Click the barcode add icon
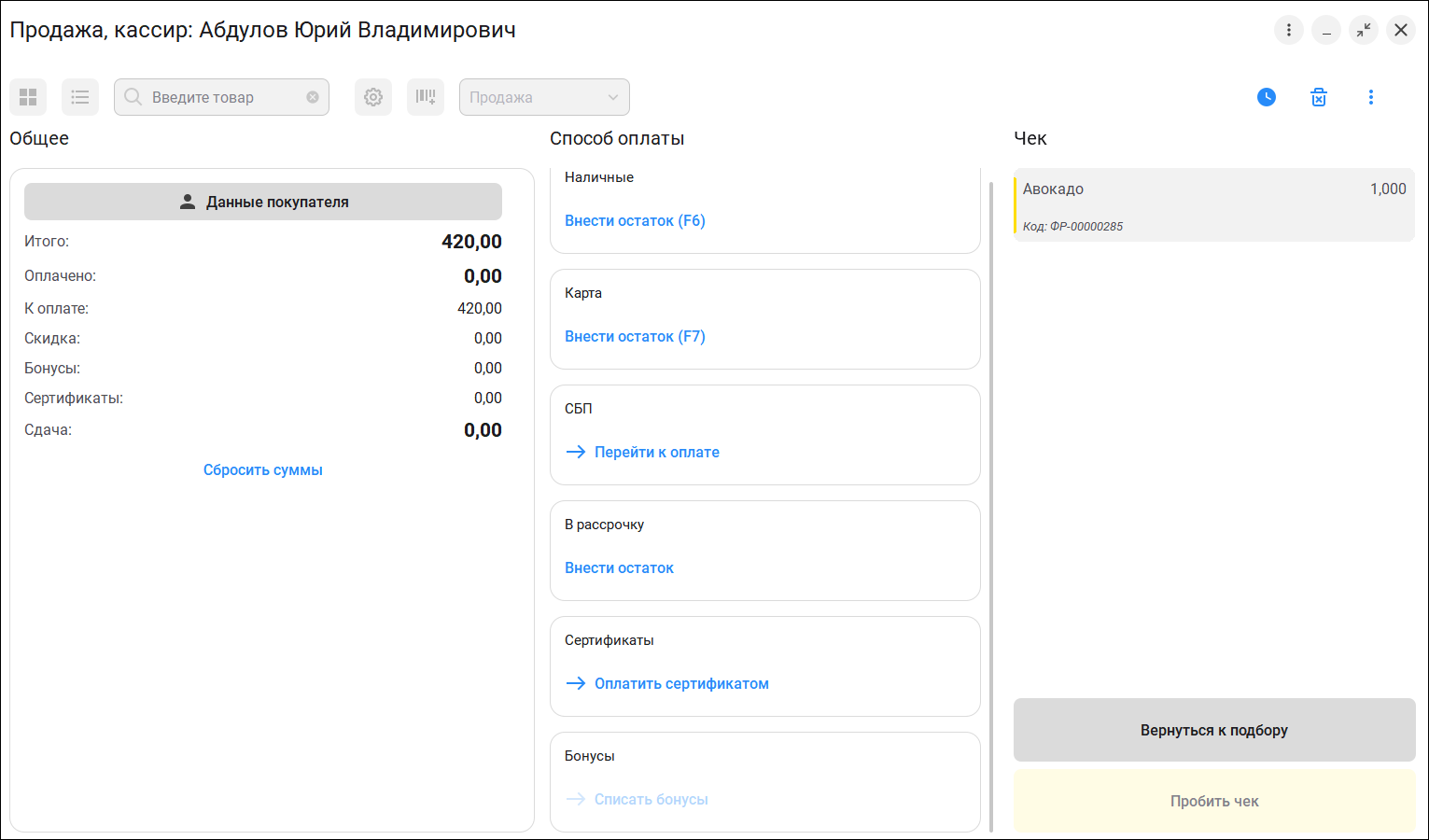Image resolution: width=1429 pixels, height=840 pixels. tap(426, 97)
